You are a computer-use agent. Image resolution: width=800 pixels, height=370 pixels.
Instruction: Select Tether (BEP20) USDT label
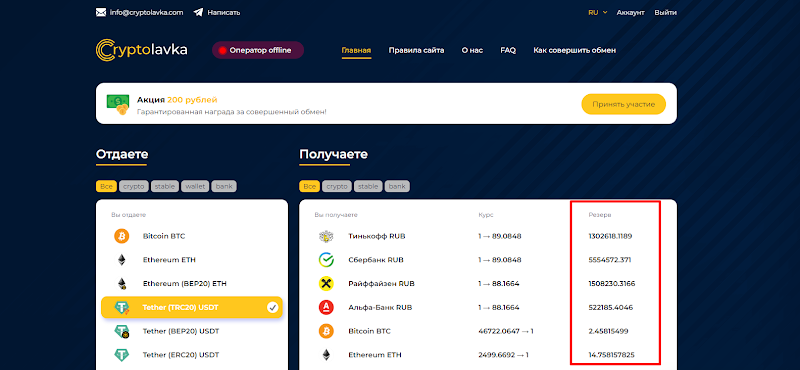click(181, 331)
